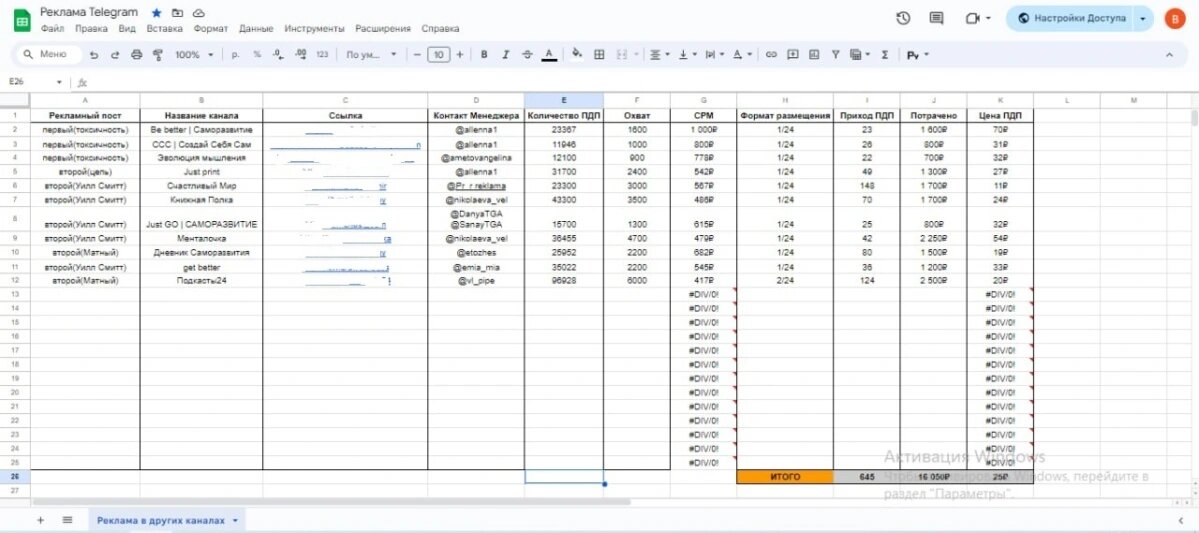
Task: Insert a comment
Action: pos(793,54)
